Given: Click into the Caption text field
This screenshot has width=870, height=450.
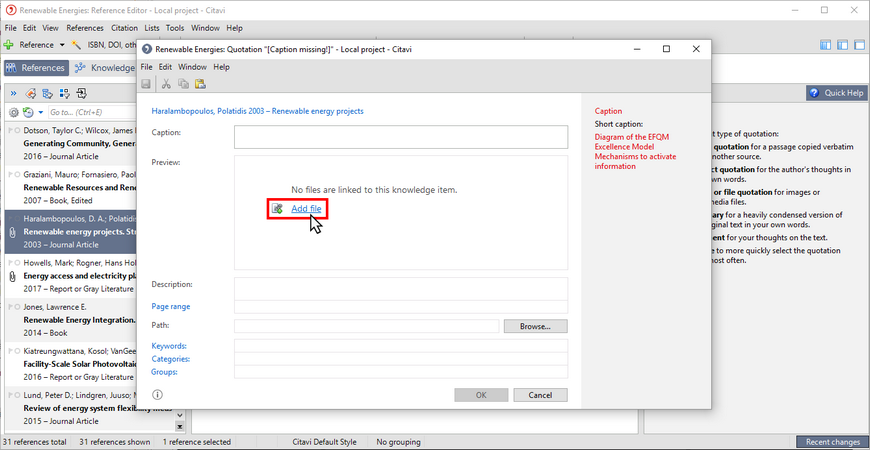Looking at the screenshot, I should coord(401,137).
